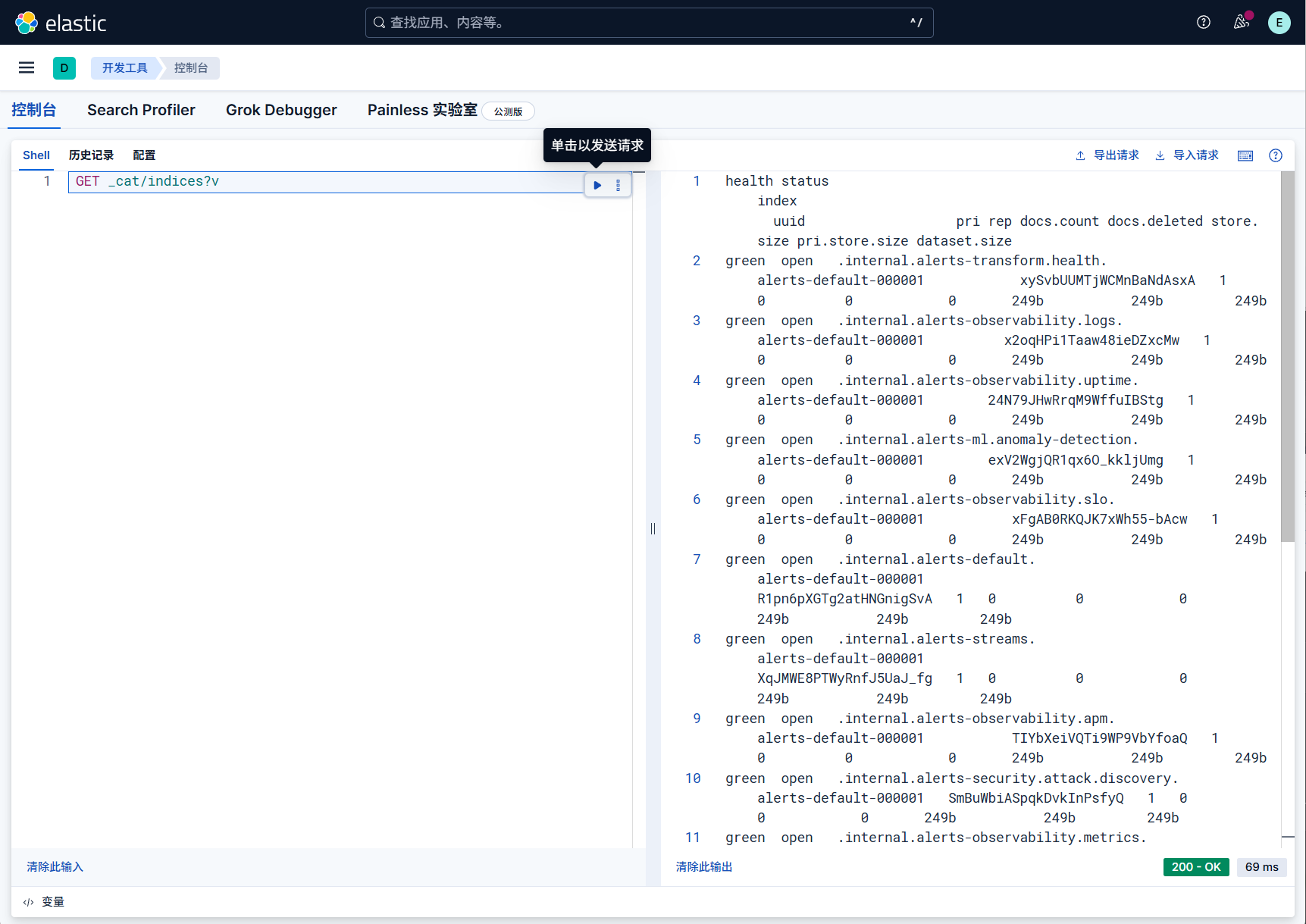1306x924 pixels.
Task: Open the history (历史记录) tab
Action: click(91, 155)
